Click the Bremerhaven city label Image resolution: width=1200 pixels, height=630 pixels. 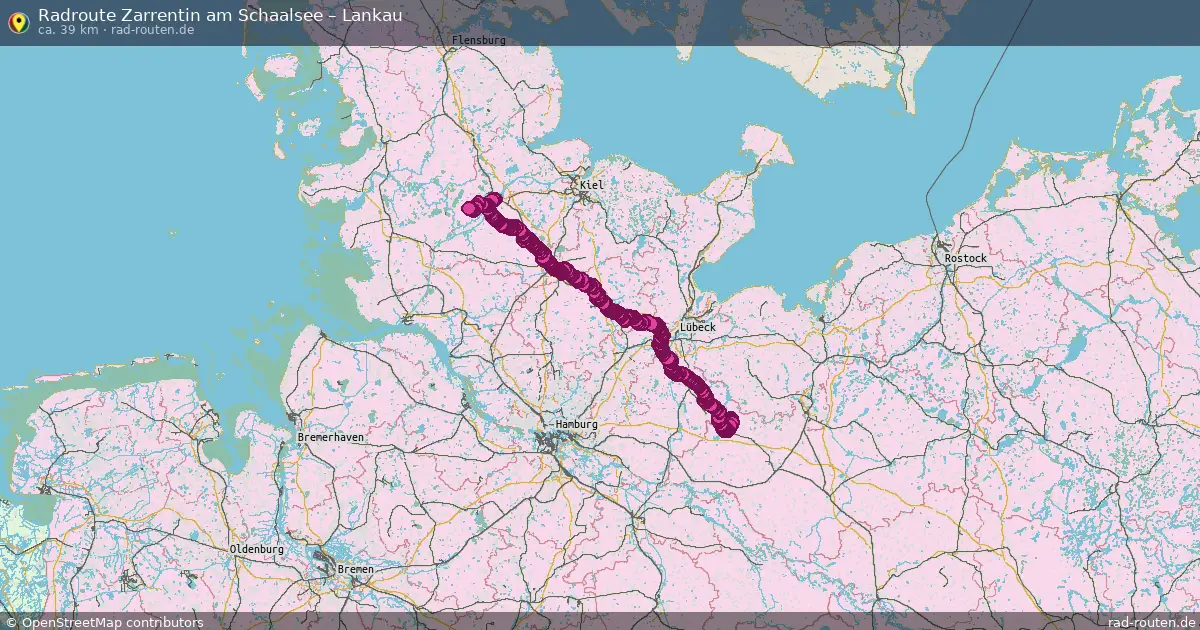point(331,438)
